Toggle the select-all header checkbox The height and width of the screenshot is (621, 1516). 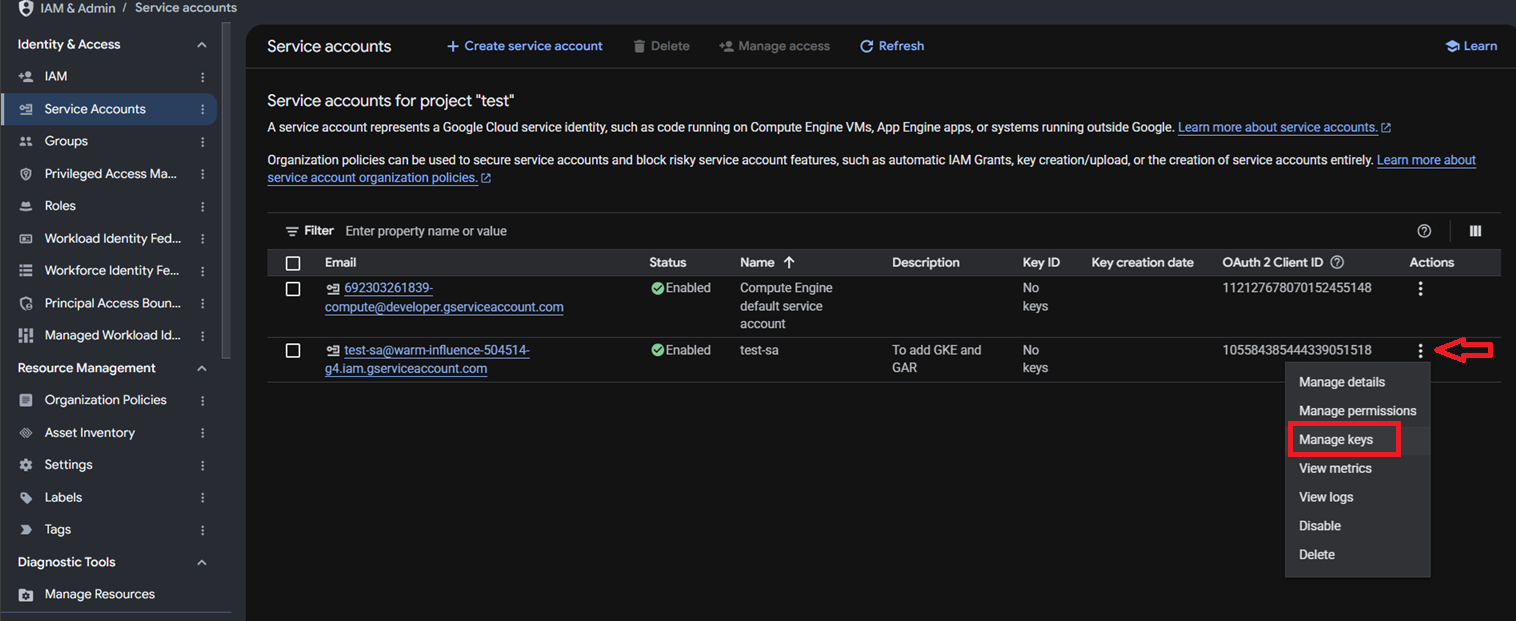[293, 263]
